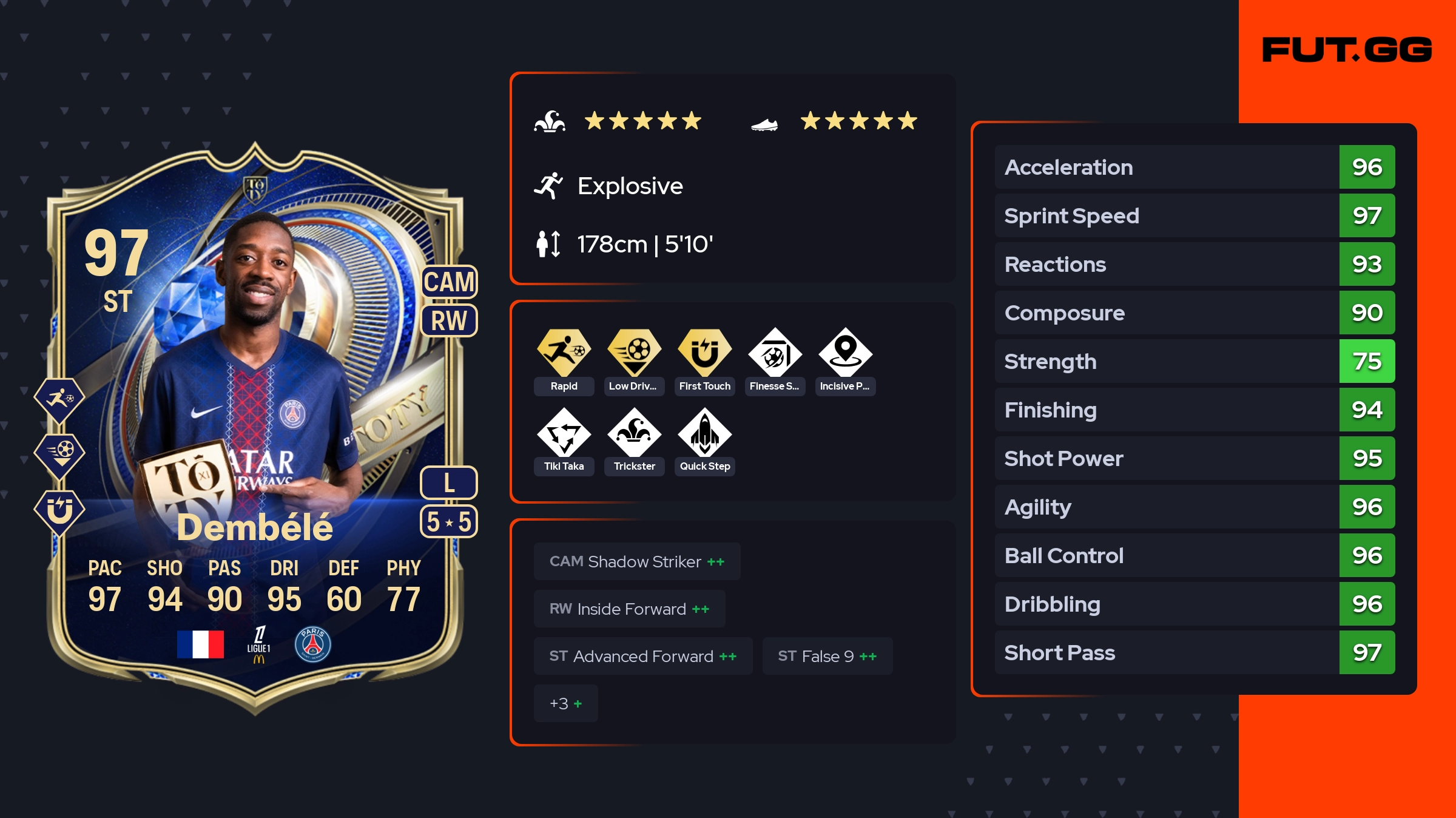Click the RW alternate position badge

[449, 320]
